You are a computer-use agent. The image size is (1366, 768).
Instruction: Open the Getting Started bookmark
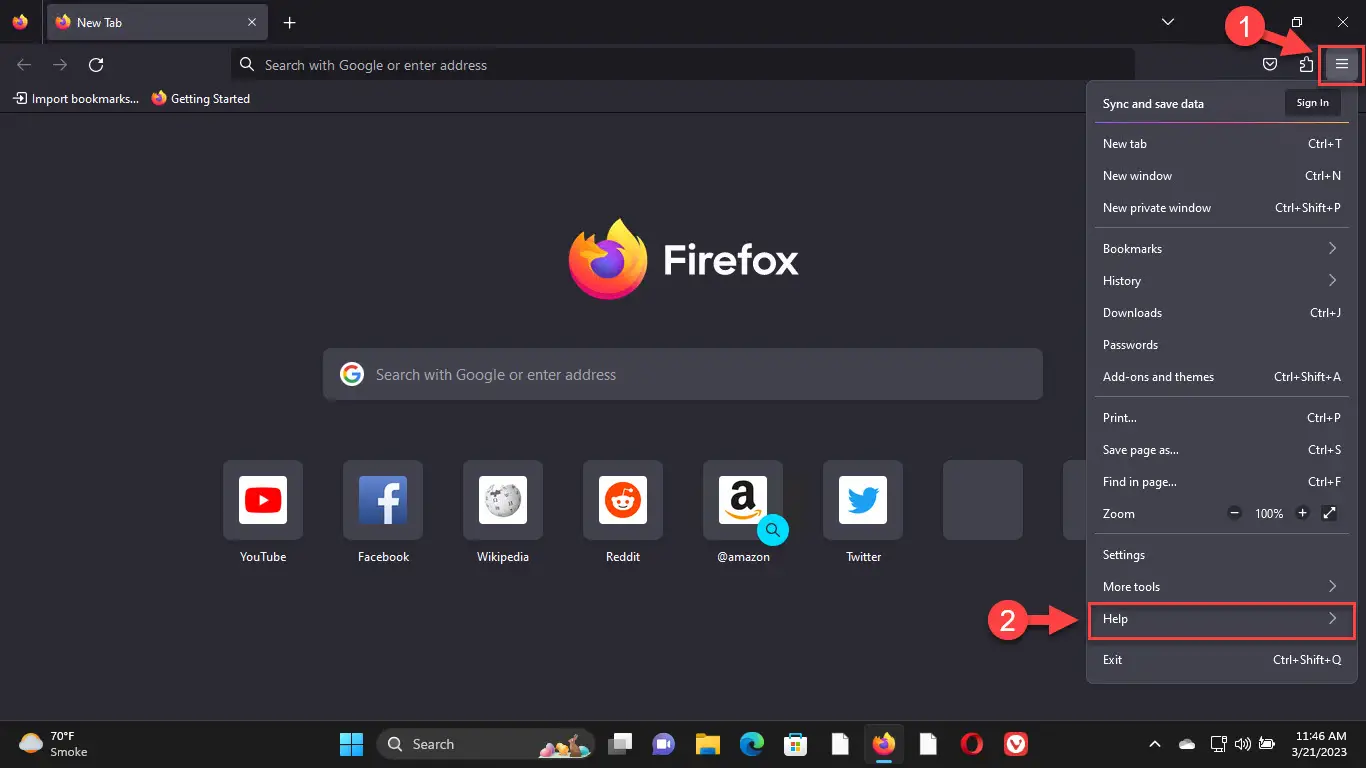pyautogui.click(x=200, y=99)
